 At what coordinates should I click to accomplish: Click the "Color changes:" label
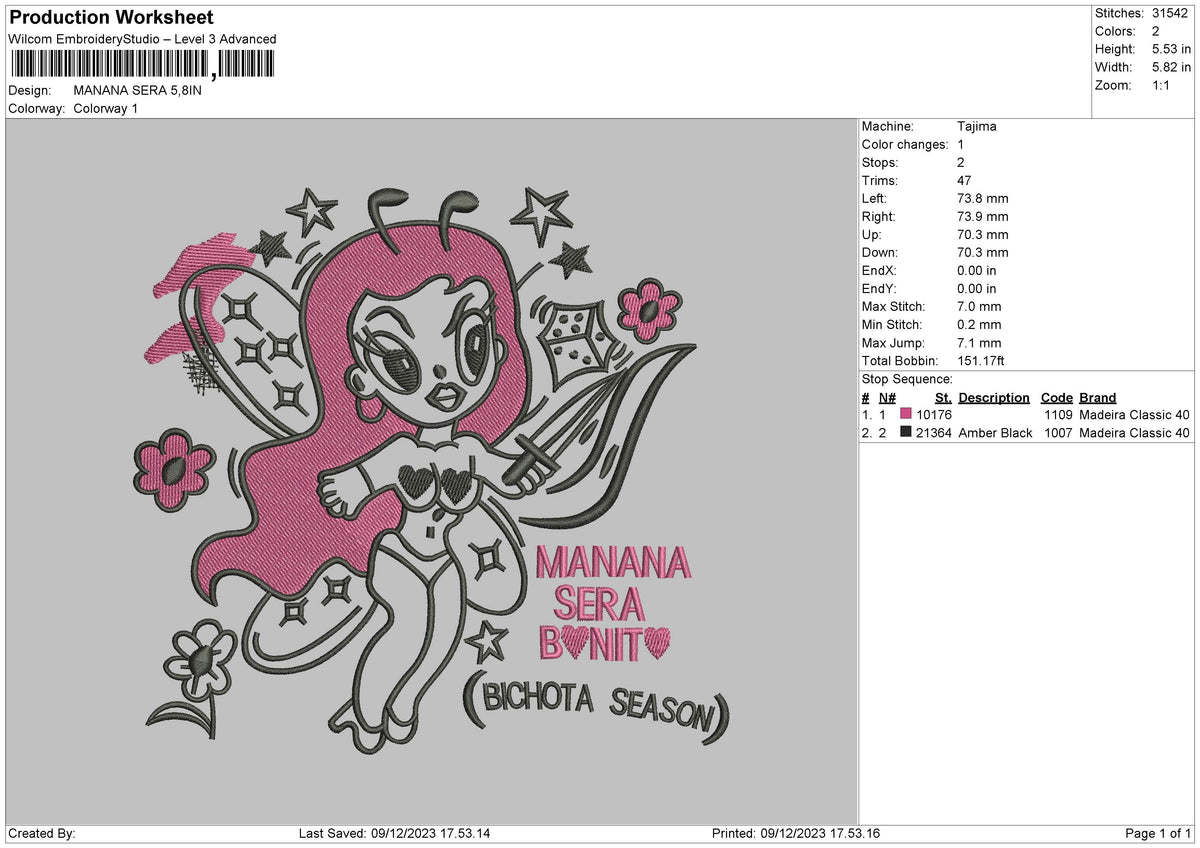tap(905, 144)
